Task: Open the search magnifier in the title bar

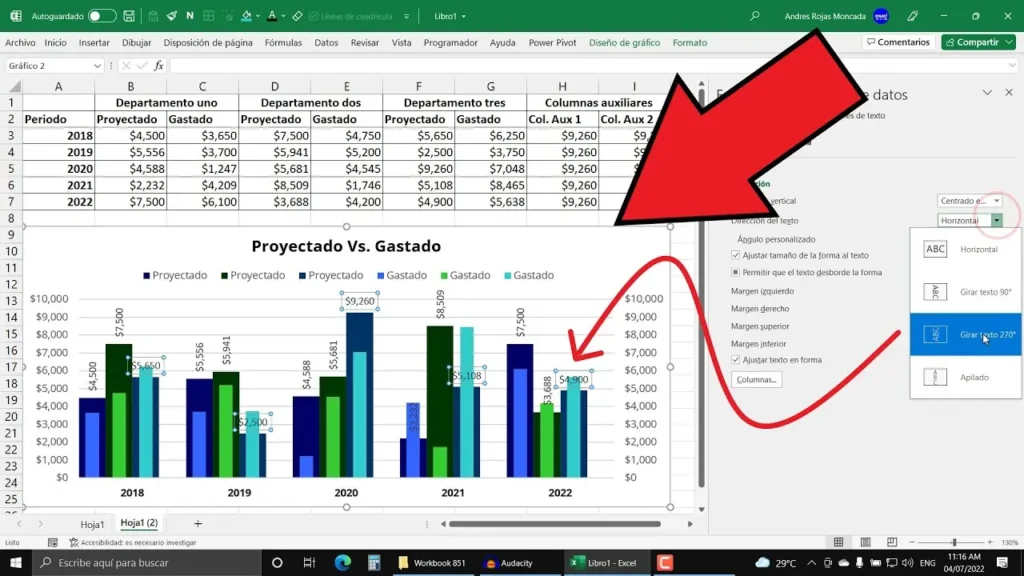Action: [x=755, y=16]
